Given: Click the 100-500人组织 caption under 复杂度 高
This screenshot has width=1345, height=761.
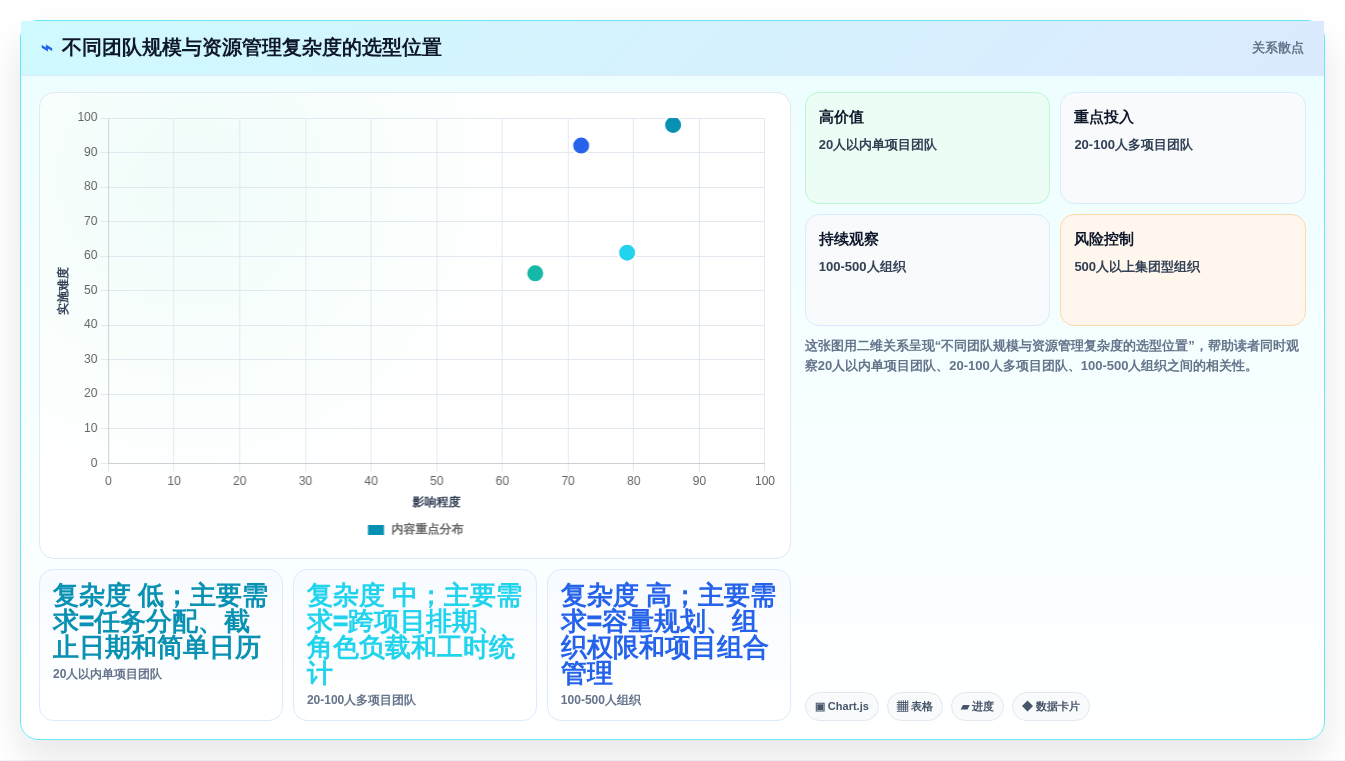Looking at the screenshot, I should (x=601, y=700).
